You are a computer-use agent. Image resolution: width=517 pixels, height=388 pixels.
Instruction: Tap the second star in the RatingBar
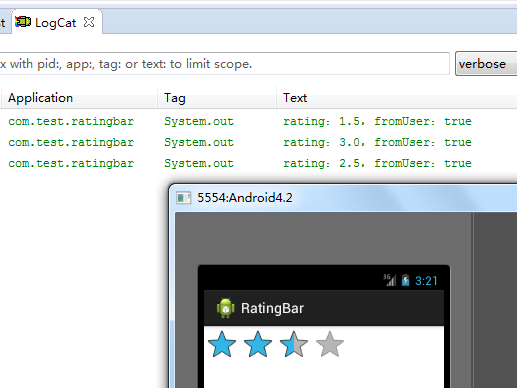(258, 344)
